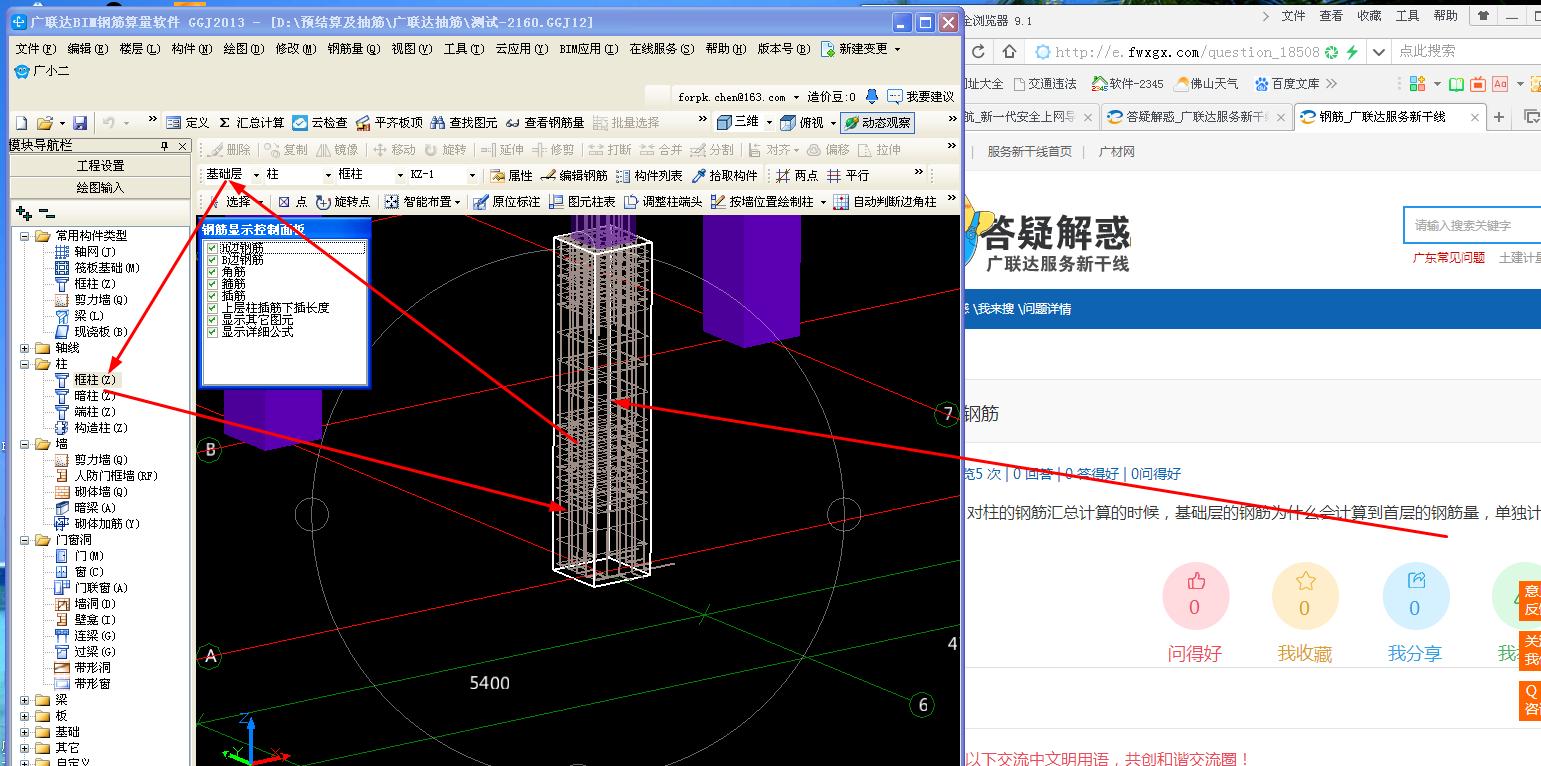This screenshot has width=1541, height=766.
Task: Open the 基础层 floor dropdown
Action: [256, 175]
